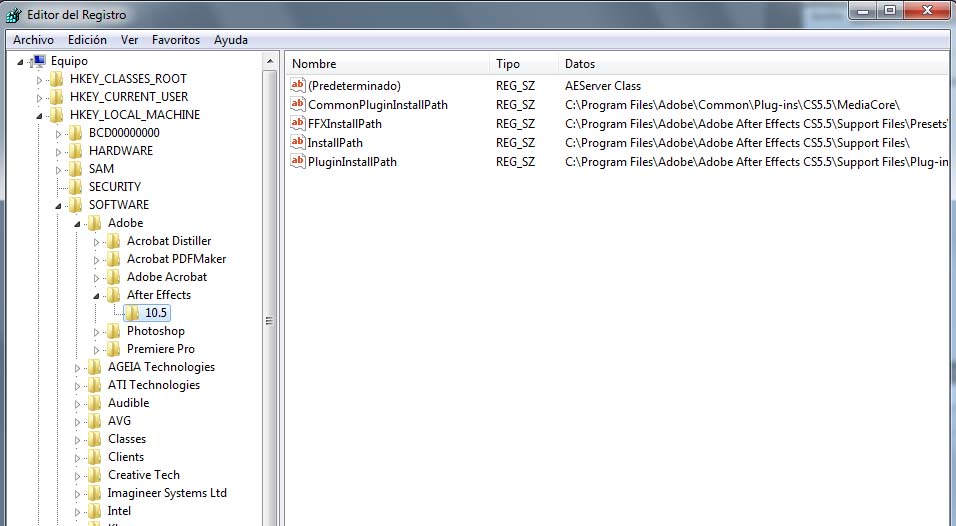The width and height of the screenshot is (956, 526).
Task: Select the Imagineer Systems Ltd key
Action: click(x=167, y=492)
